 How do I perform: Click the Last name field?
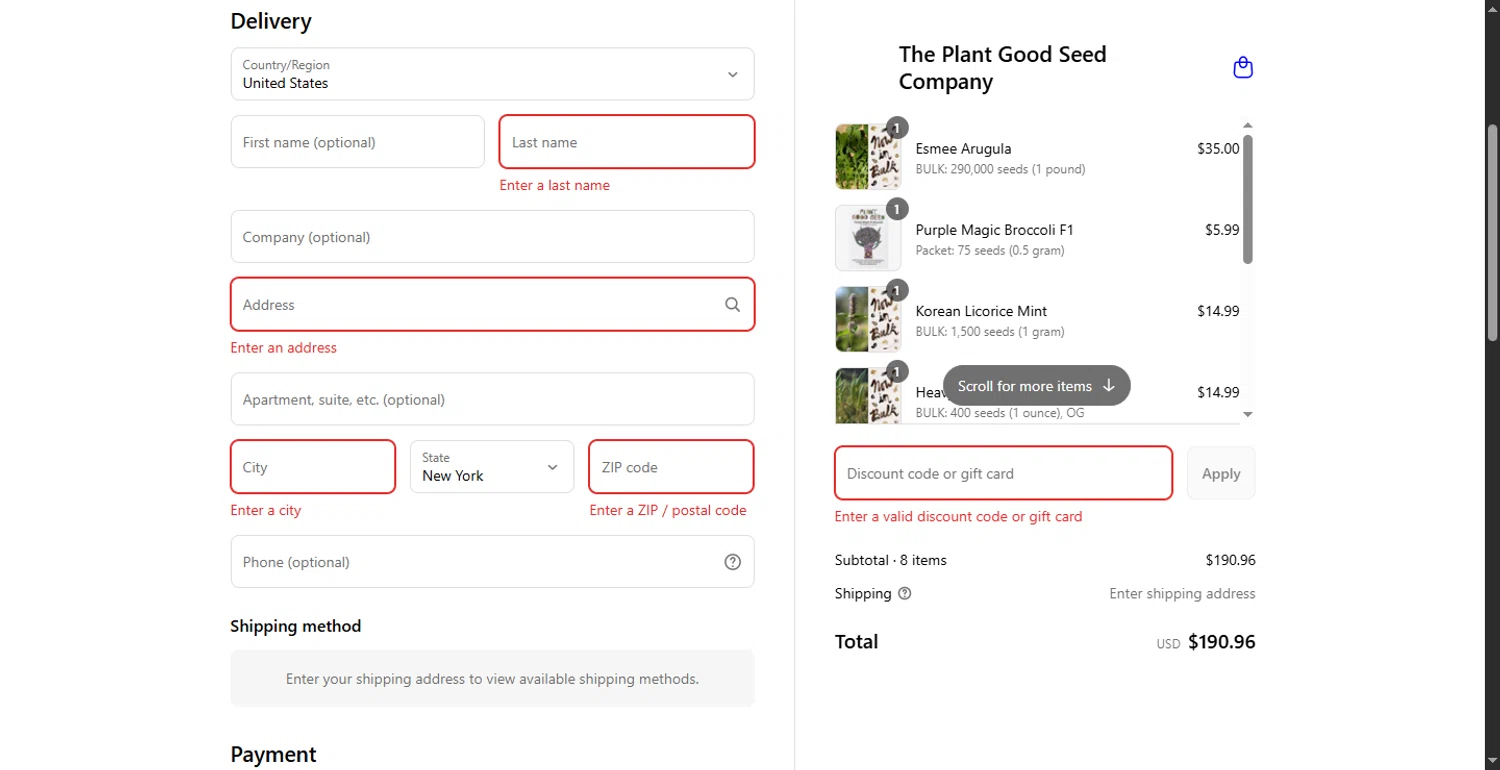pyautogui.click(x=627, y=142)
